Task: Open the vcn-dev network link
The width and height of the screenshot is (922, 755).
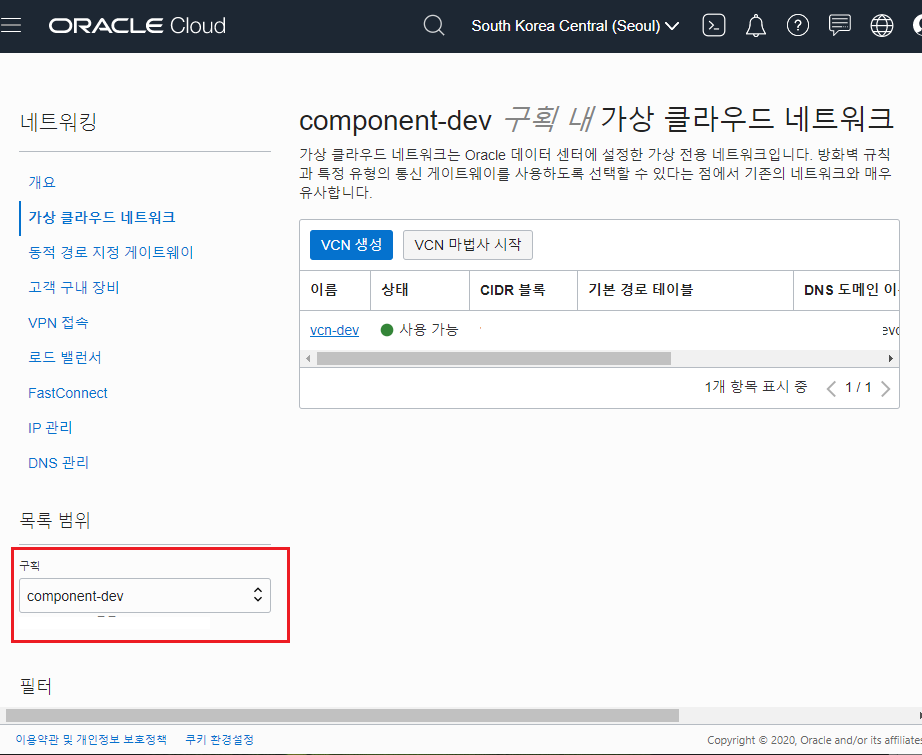Action: [334, 330]
